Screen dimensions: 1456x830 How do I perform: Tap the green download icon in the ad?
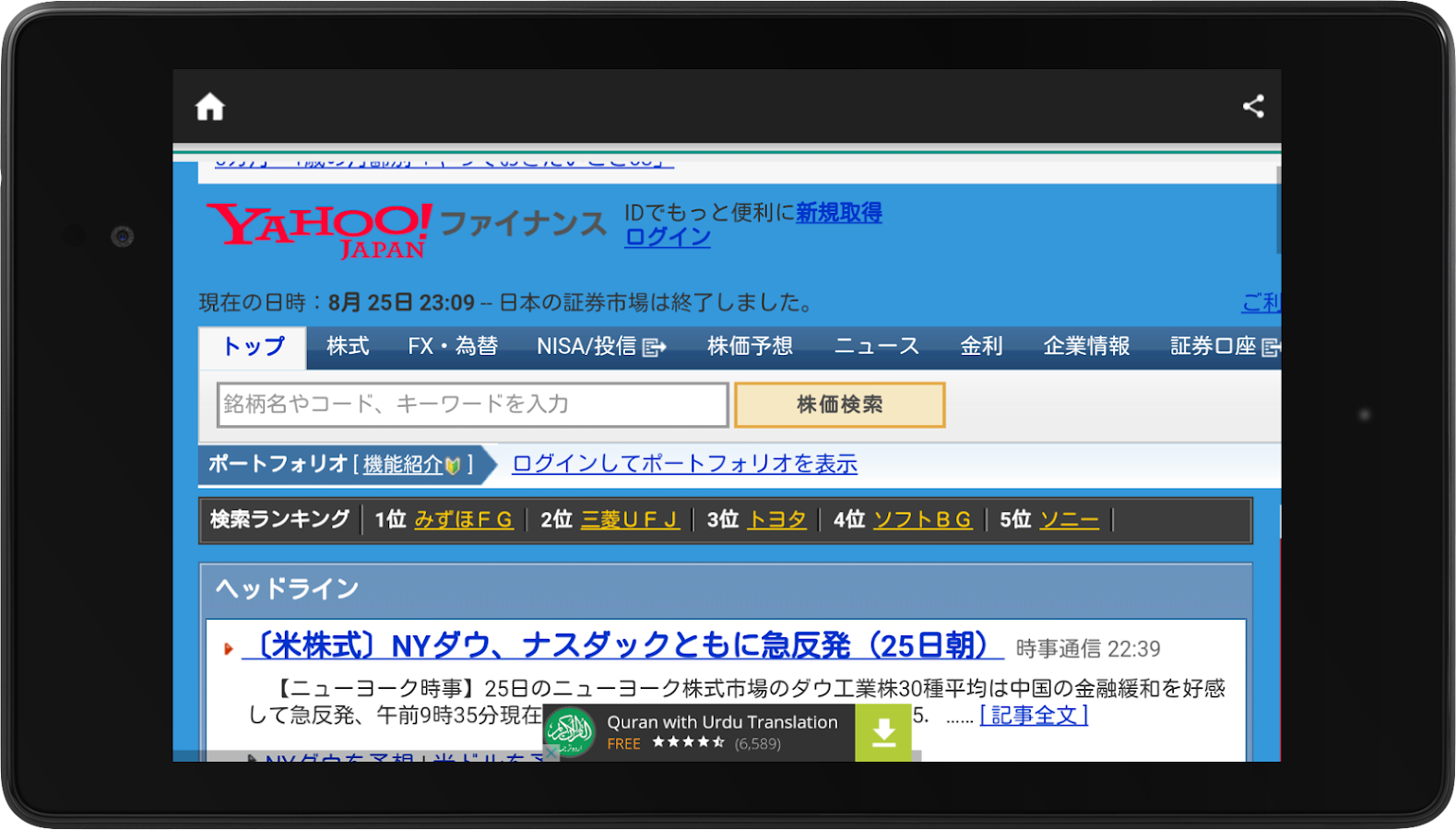(x=883, y=732)
